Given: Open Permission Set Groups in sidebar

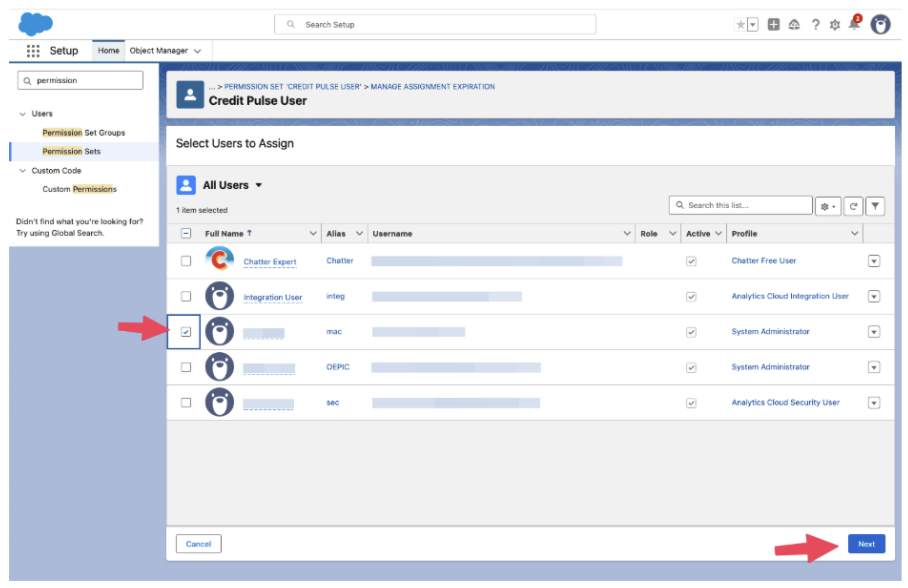Looking at the screenshot, I should click(x=84, y=133).
